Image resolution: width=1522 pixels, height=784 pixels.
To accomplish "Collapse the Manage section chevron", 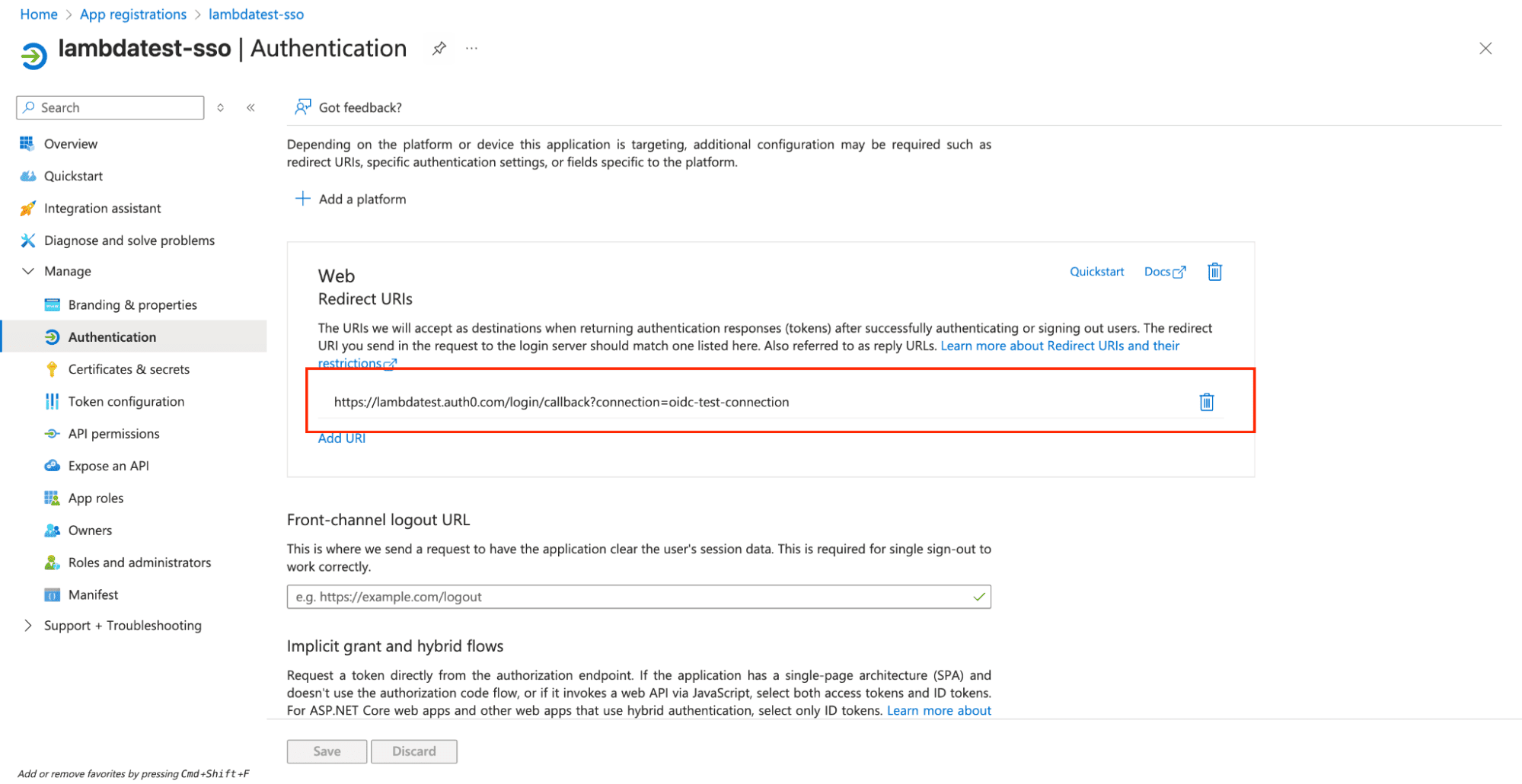I will tap(28, 271).
